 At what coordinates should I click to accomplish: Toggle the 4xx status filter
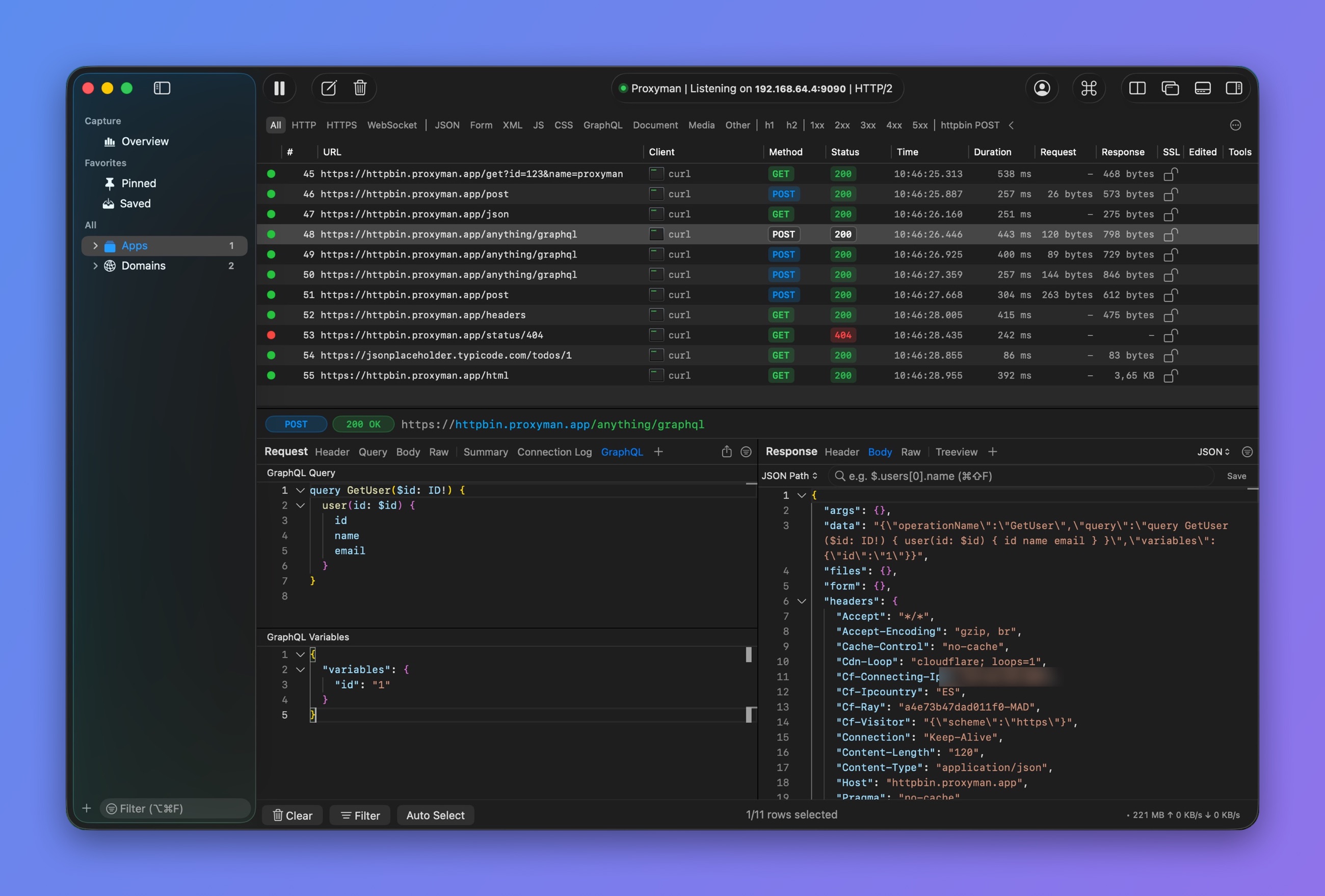(x=893, y=125)
